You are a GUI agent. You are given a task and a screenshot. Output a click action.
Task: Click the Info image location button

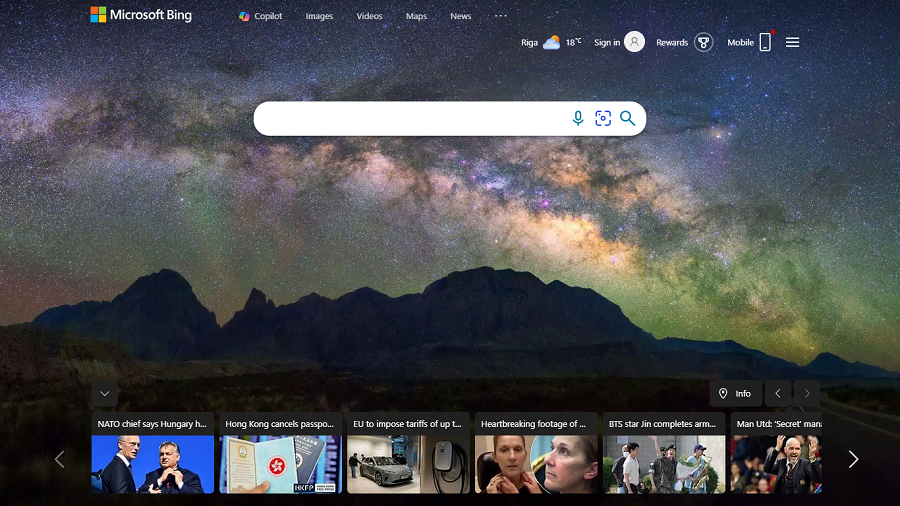(x=735, y=393)
